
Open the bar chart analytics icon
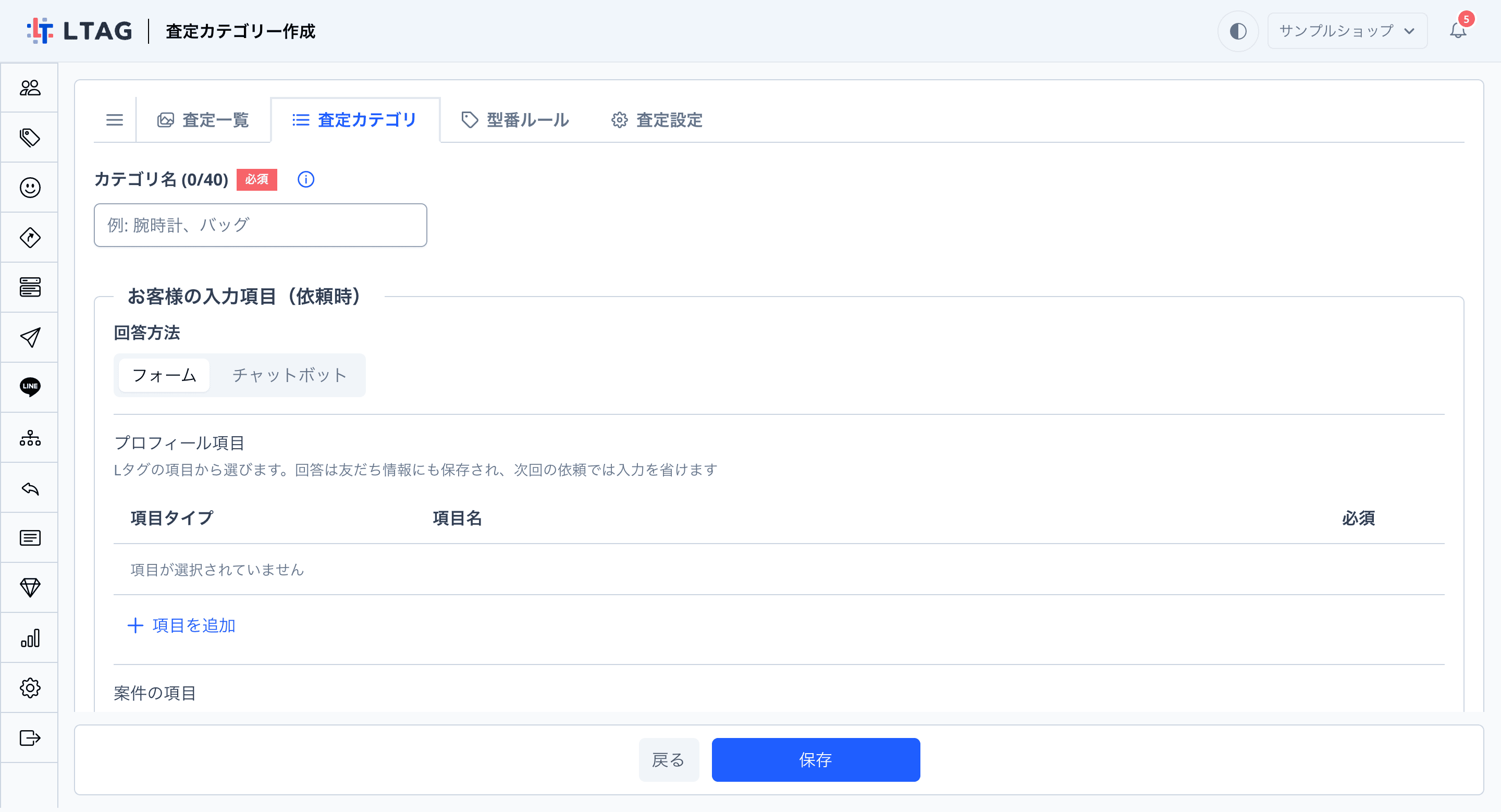(30, 638)
